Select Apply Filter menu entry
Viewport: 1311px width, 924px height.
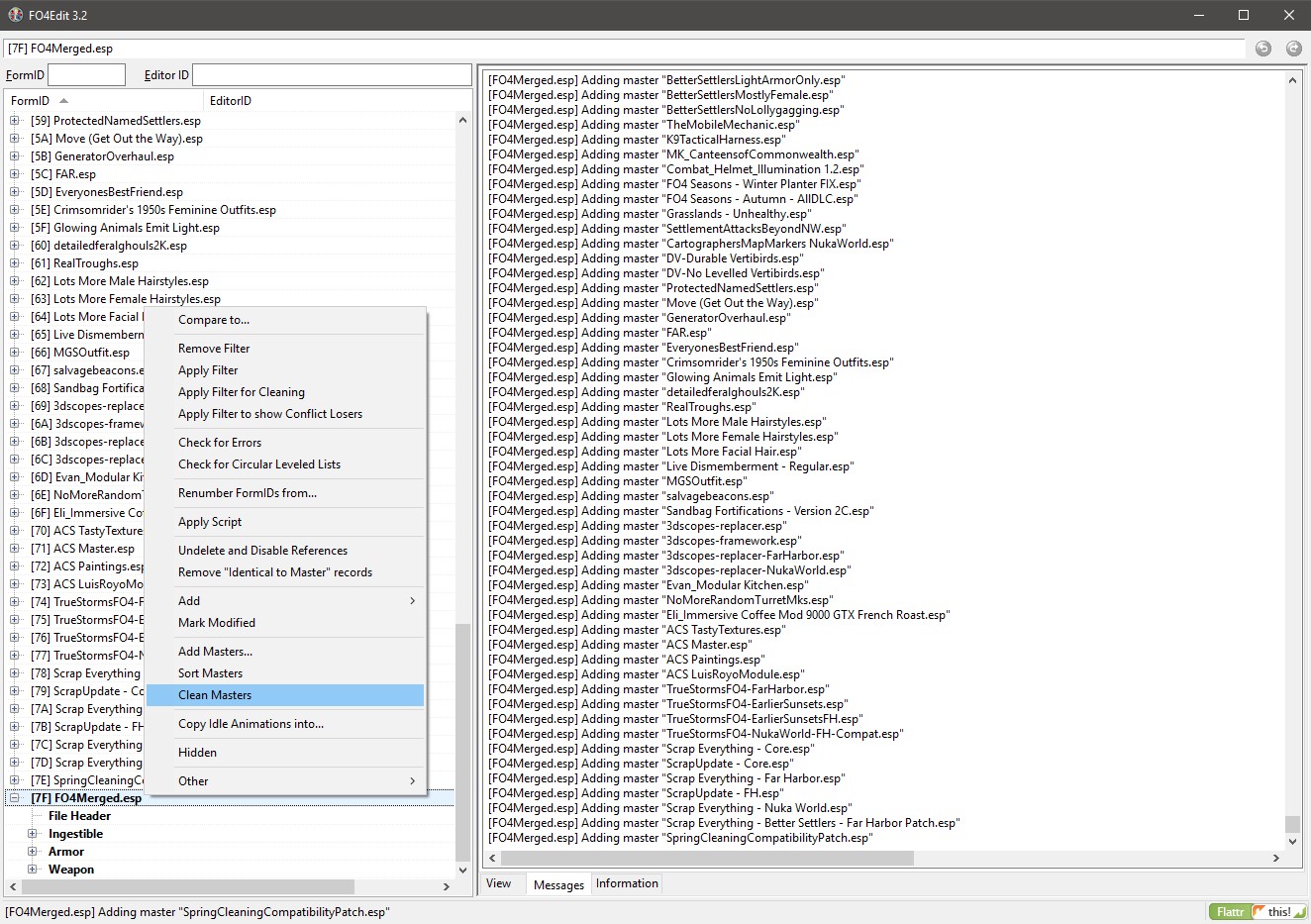click(285, 370)
